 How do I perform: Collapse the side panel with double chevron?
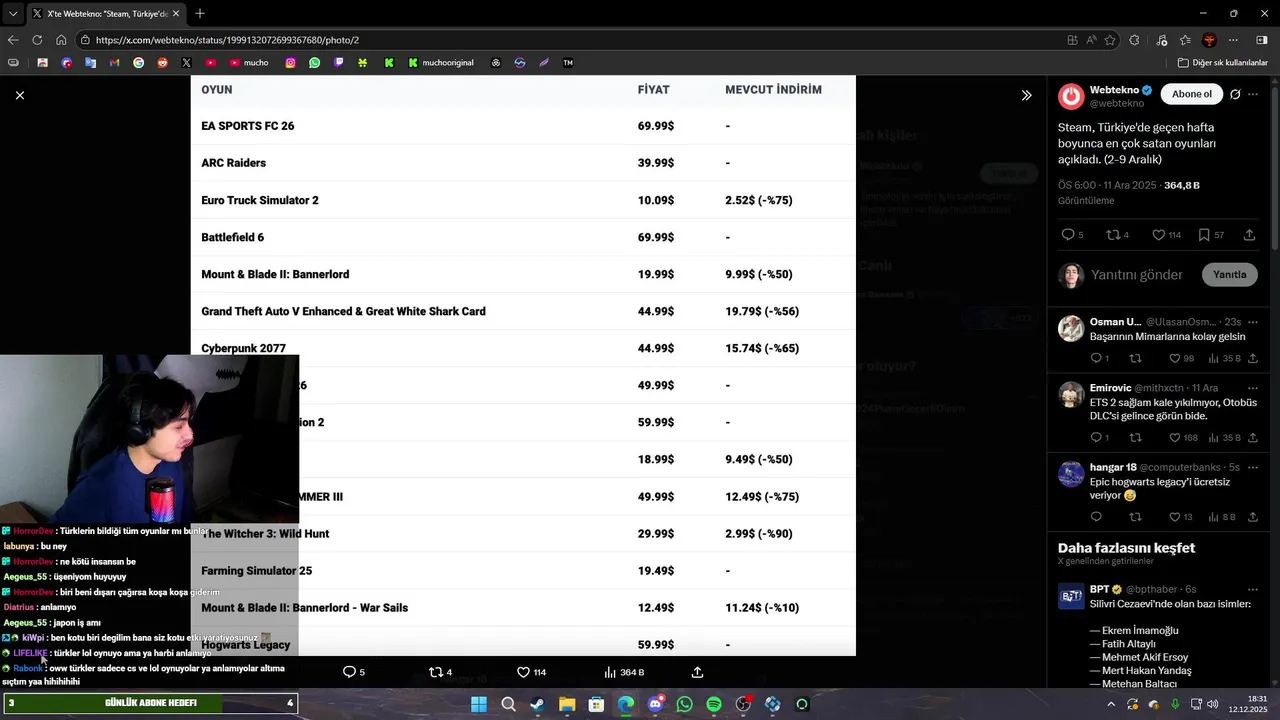(1026, 95)
